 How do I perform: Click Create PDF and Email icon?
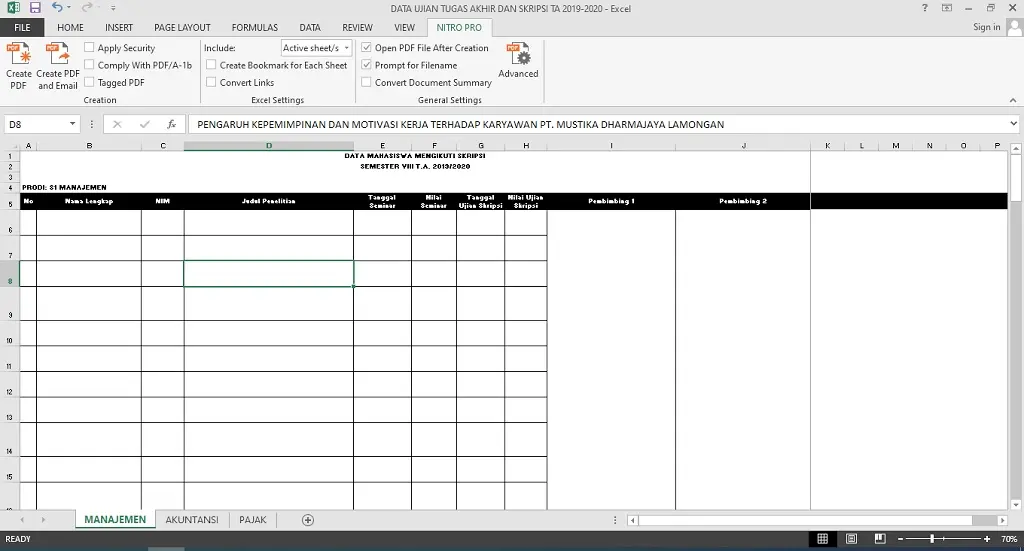point(57,54)
